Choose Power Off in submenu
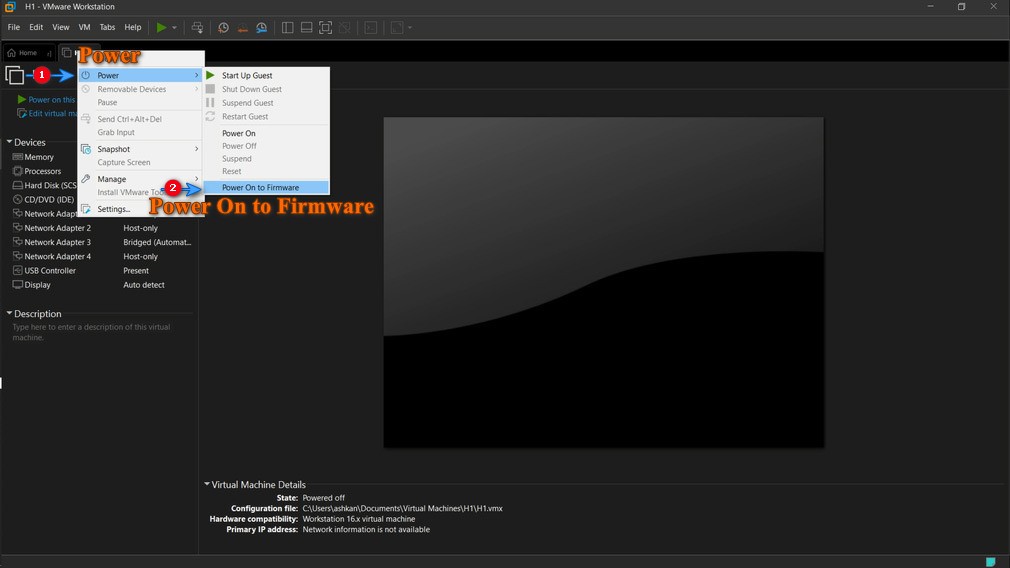The image size is (1010, 568). coord(266,146)
